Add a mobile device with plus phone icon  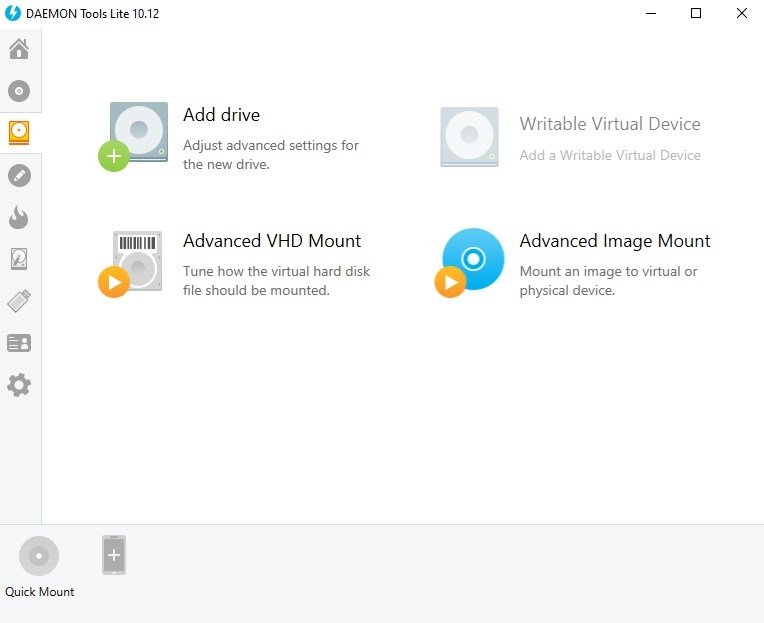point(114,555)
